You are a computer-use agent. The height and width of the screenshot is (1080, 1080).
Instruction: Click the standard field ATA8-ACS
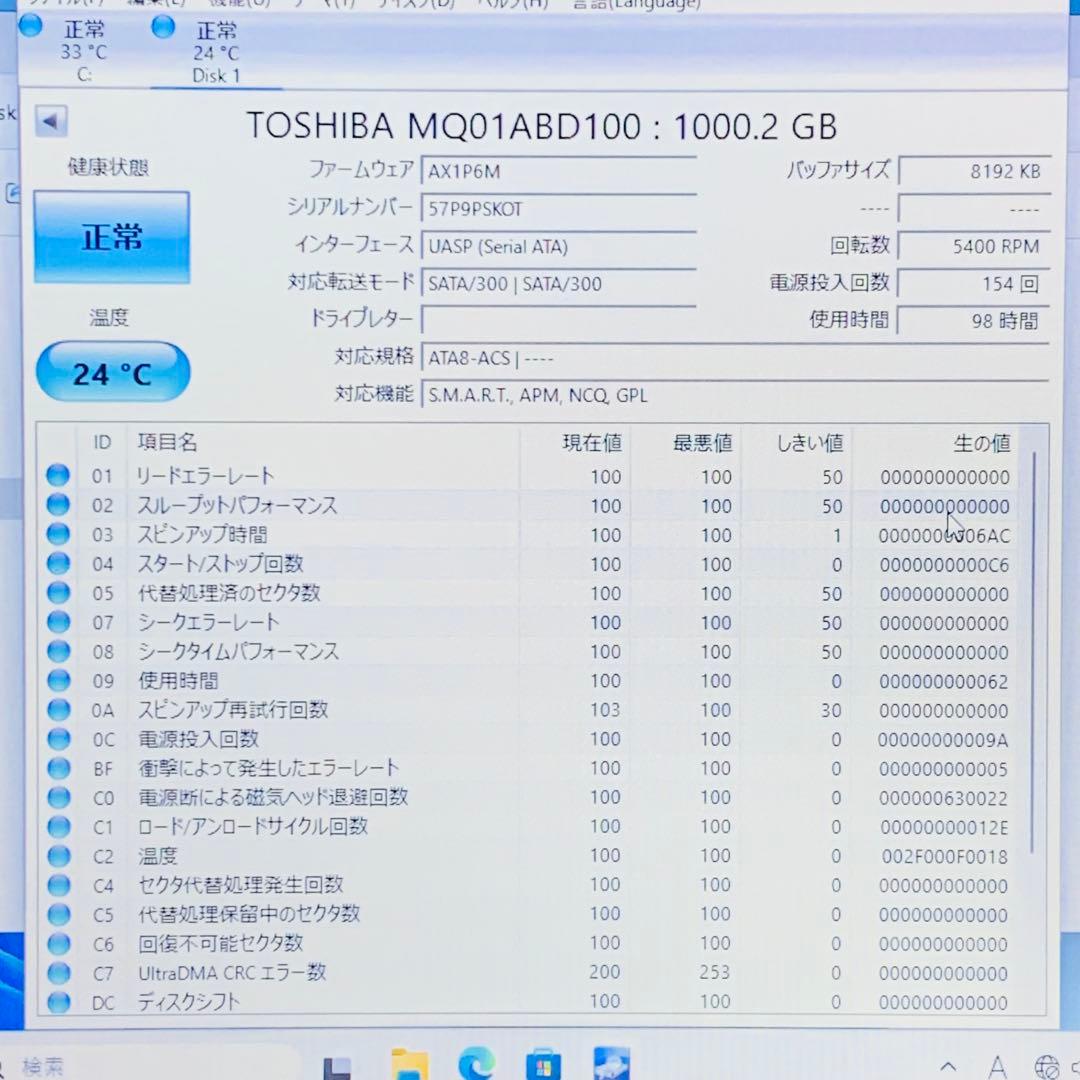tap(734, 358)
